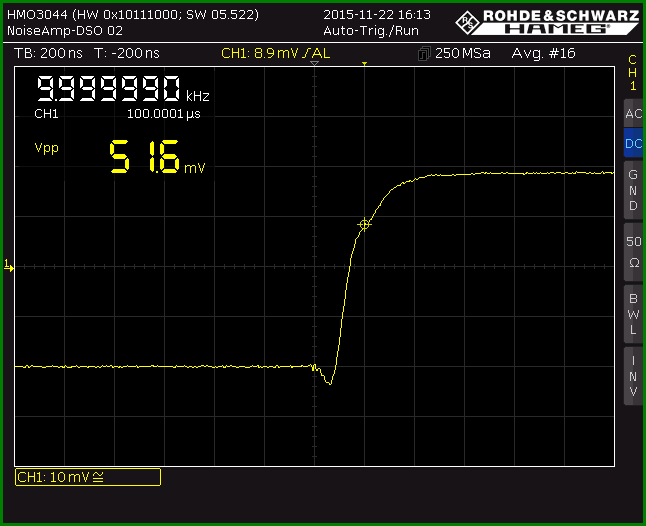
Task: Click the trigger point crosshair on waveform
Action: [x=364, y=224]
